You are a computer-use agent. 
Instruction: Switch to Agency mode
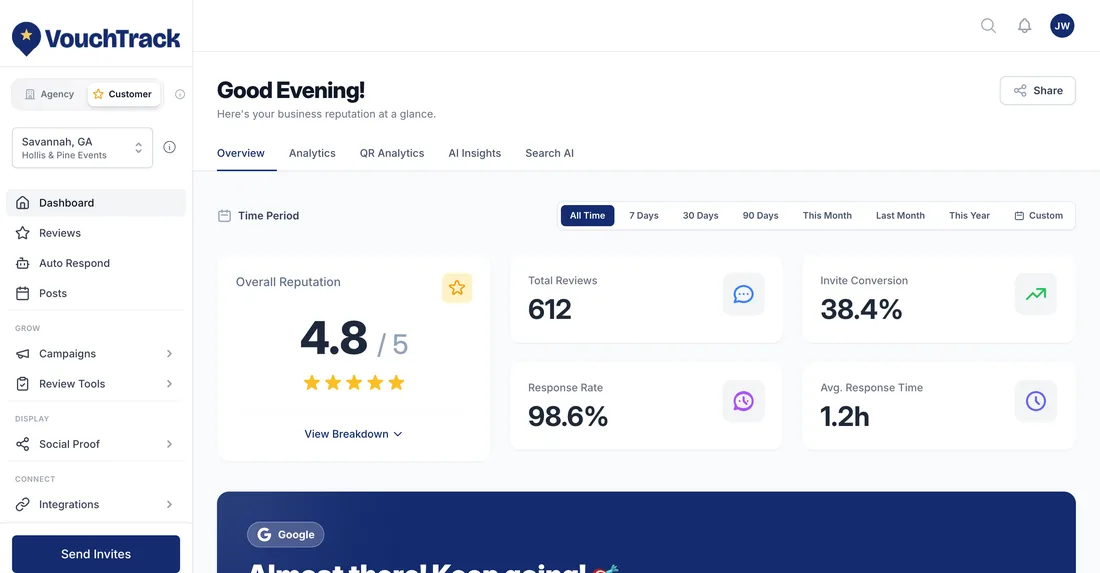pyautogui.click(x=49, y=94)
